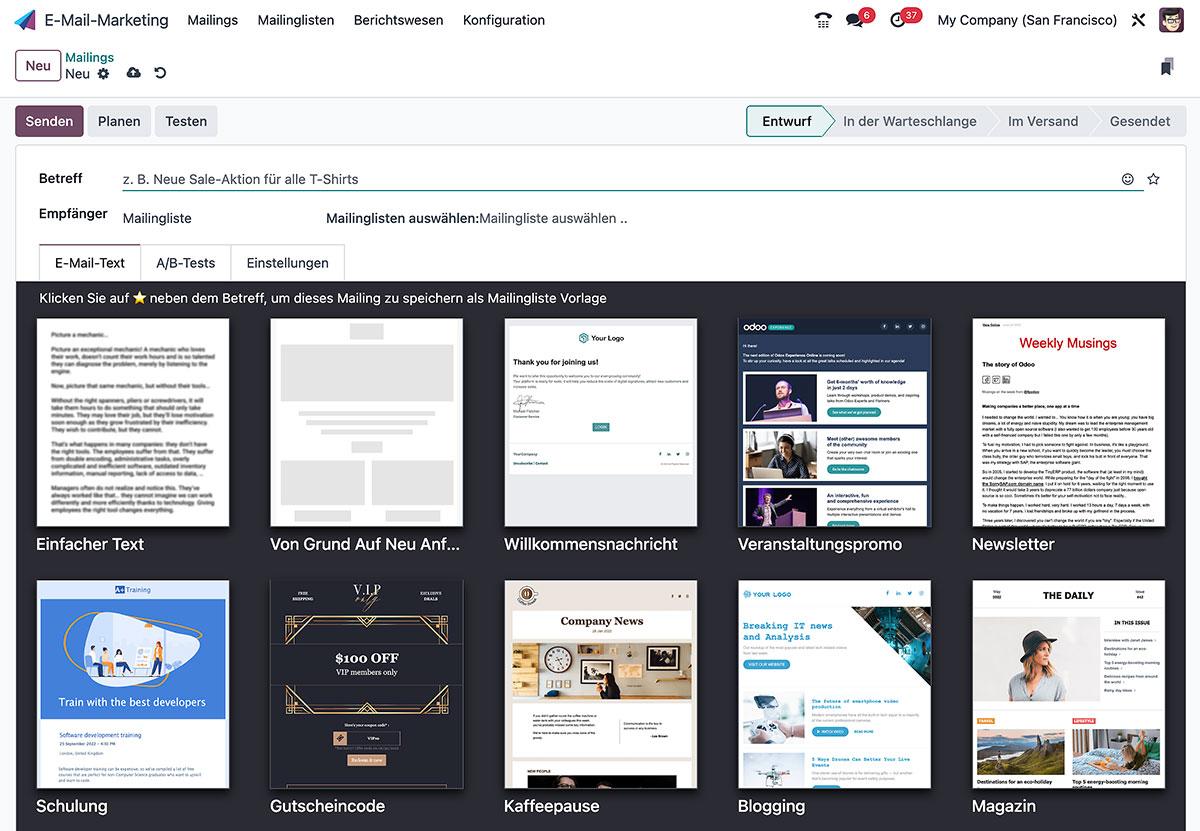Click the Empfänger field label
Viewport: 1200px width, 831px height.
point(73,214)
